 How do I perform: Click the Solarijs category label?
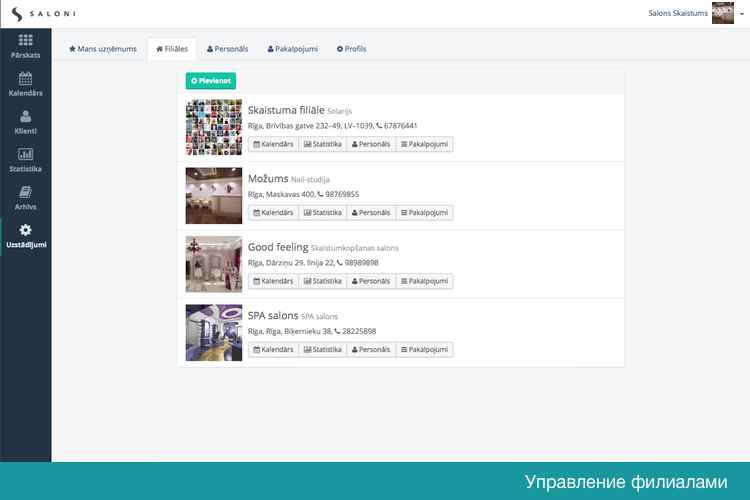[x=340, y=111]
